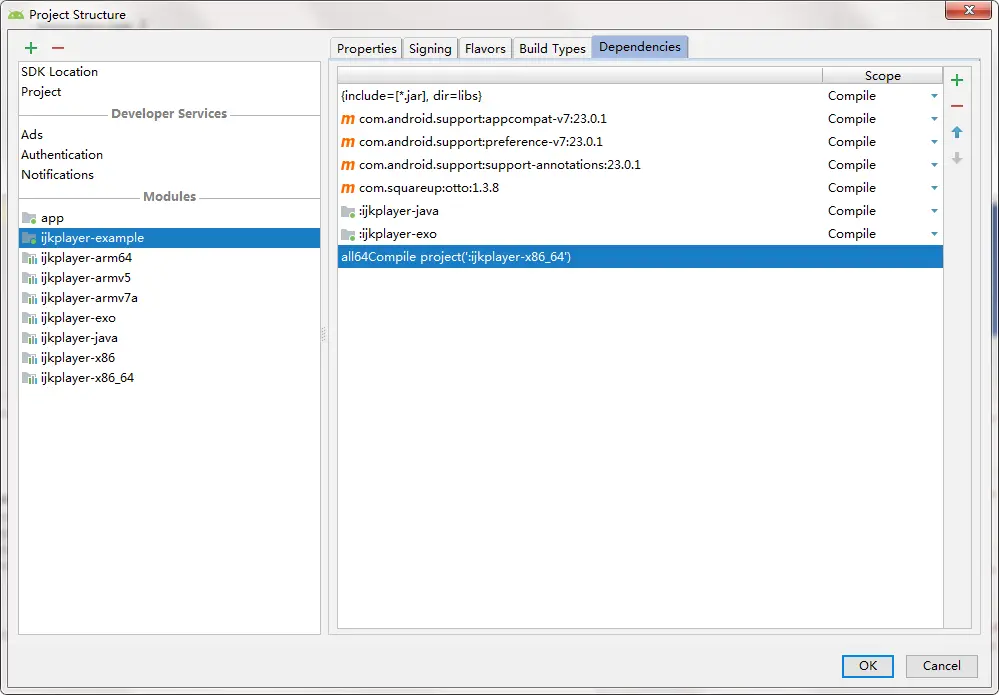
Task: Click the Maven icon beside appcompat-v7 dependency
Action: [347, 119]
